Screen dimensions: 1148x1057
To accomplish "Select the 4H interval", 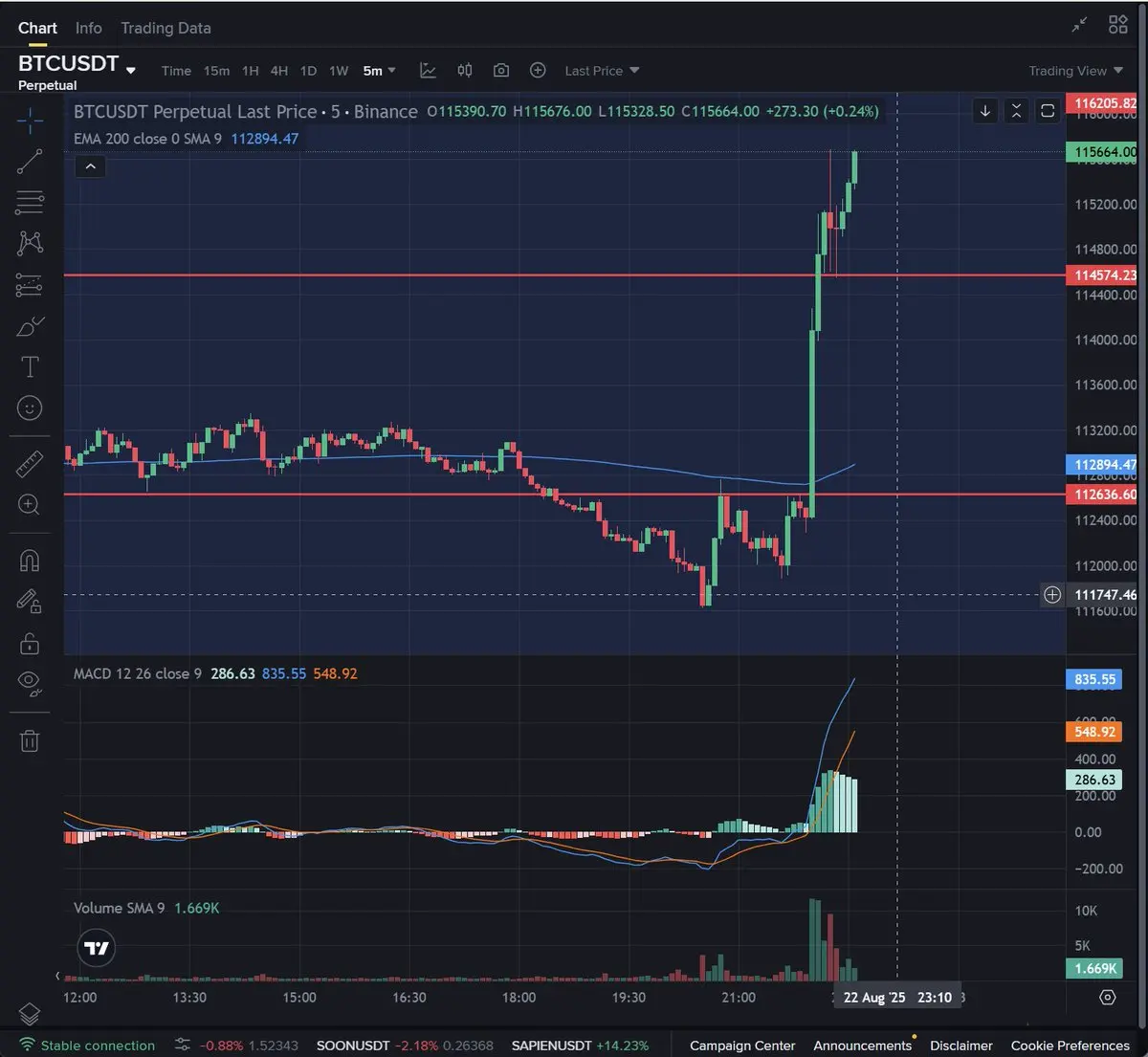I will tap(279, 71).
